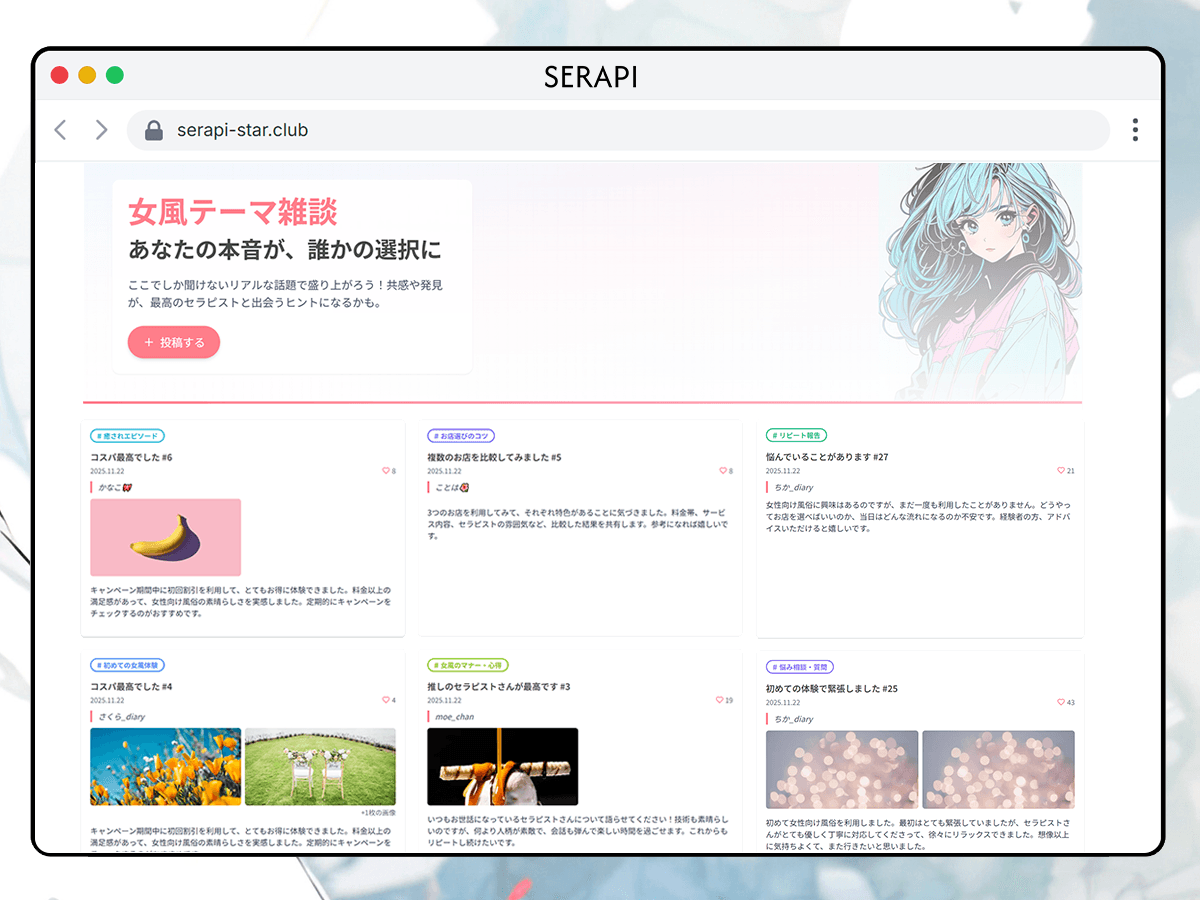Screen dimensions: 1200x900
Task: Click the second bokeh lights thumbnail
Action: click(998, 769)
